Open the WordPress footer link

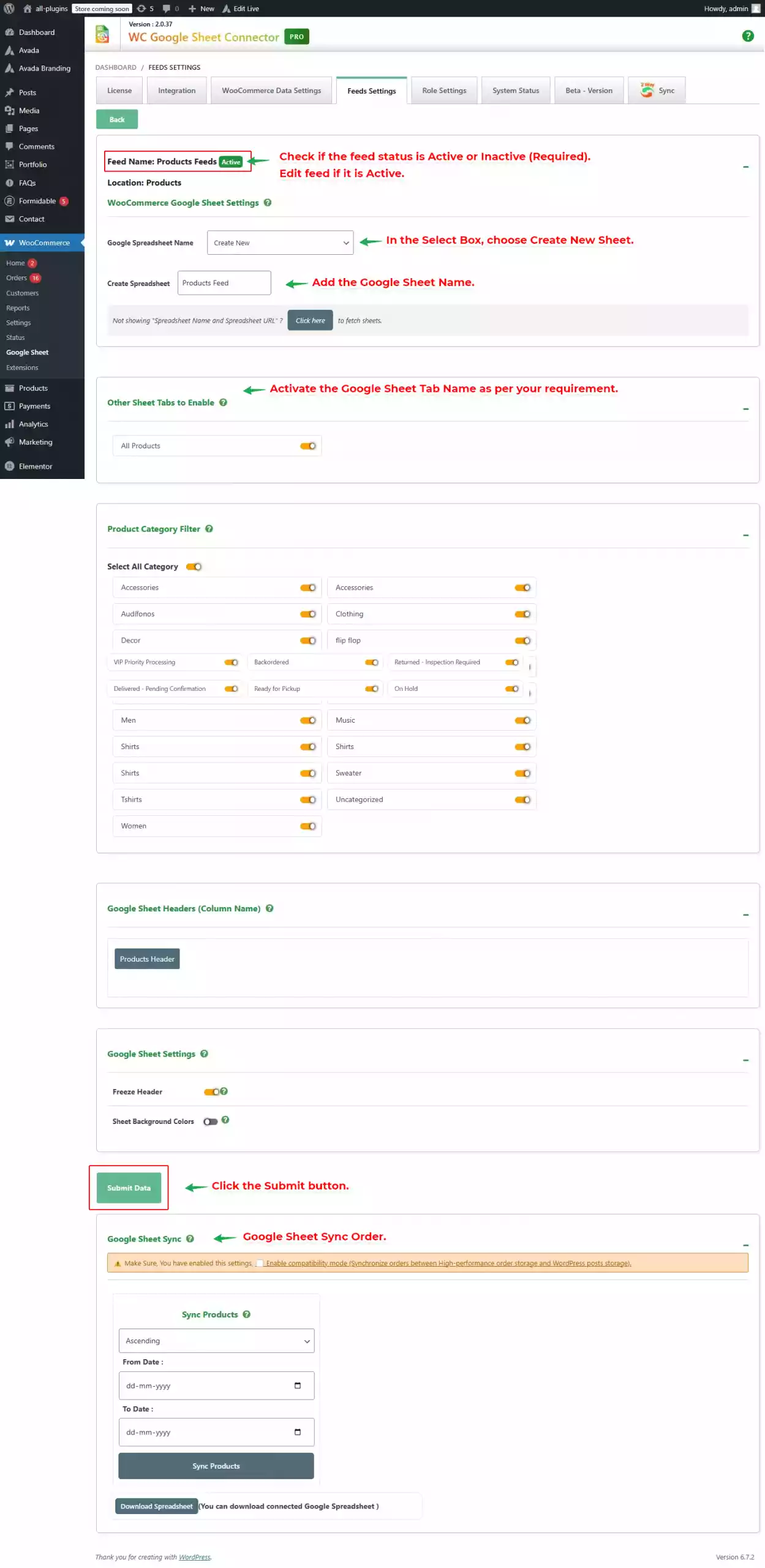[x=195, y=1557]
